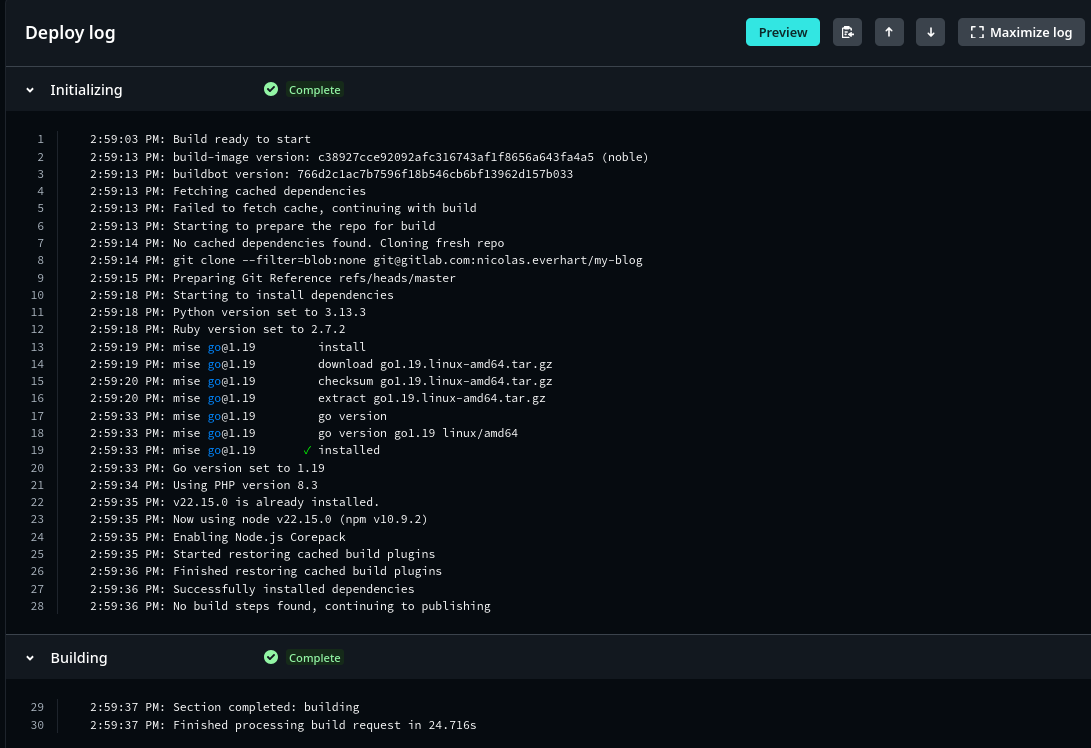Click 'Ruby version set to 2.7.2' line
The image size is (1091, 748).
218,329
